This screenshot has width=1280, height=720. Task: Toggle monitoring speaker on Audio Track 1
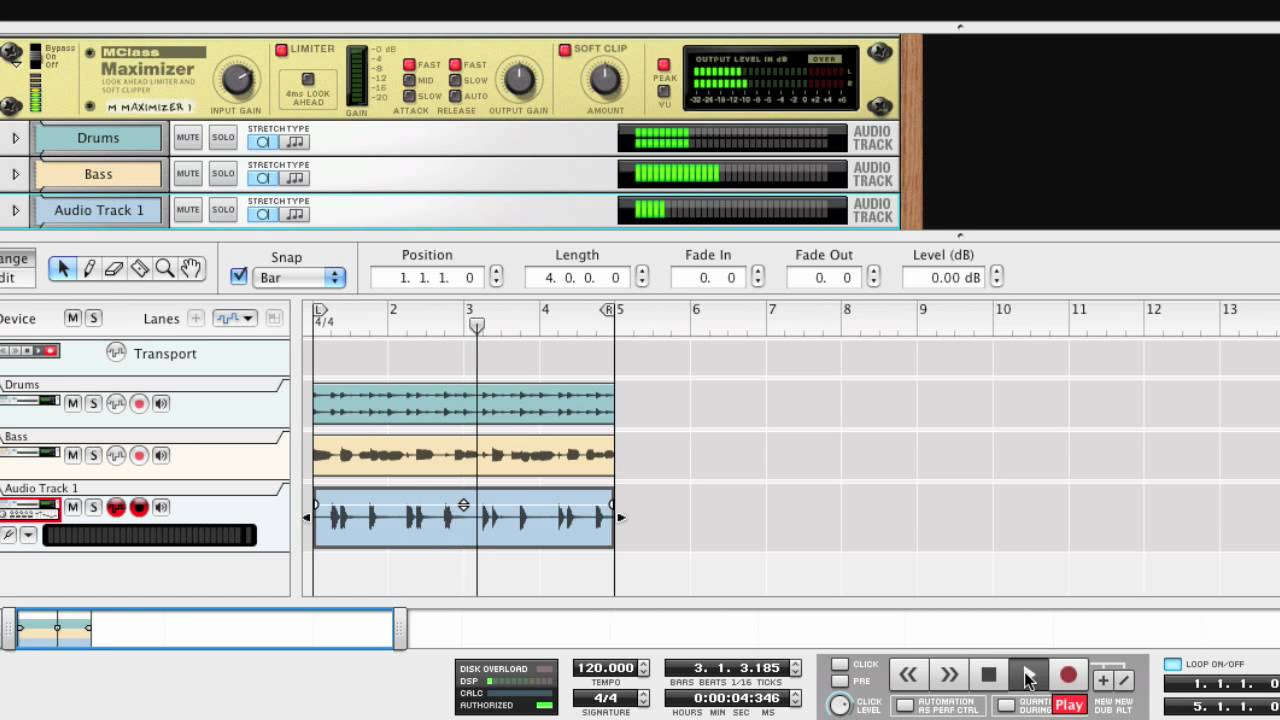161,508
